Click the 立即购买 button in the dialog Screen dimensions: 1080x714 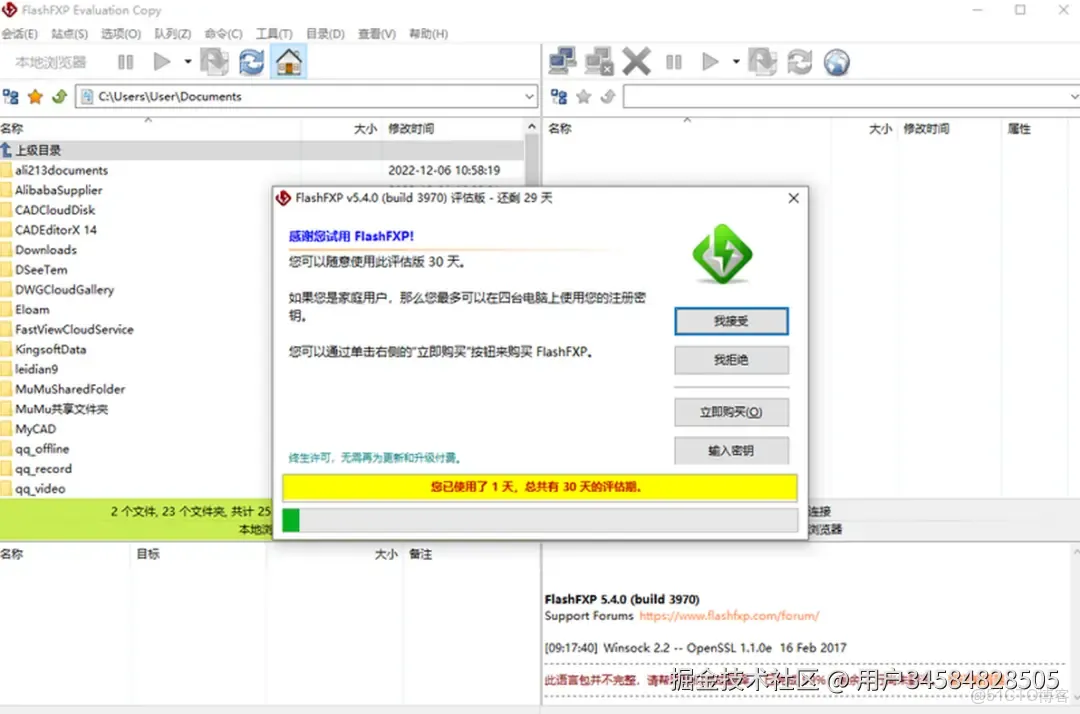731,411
